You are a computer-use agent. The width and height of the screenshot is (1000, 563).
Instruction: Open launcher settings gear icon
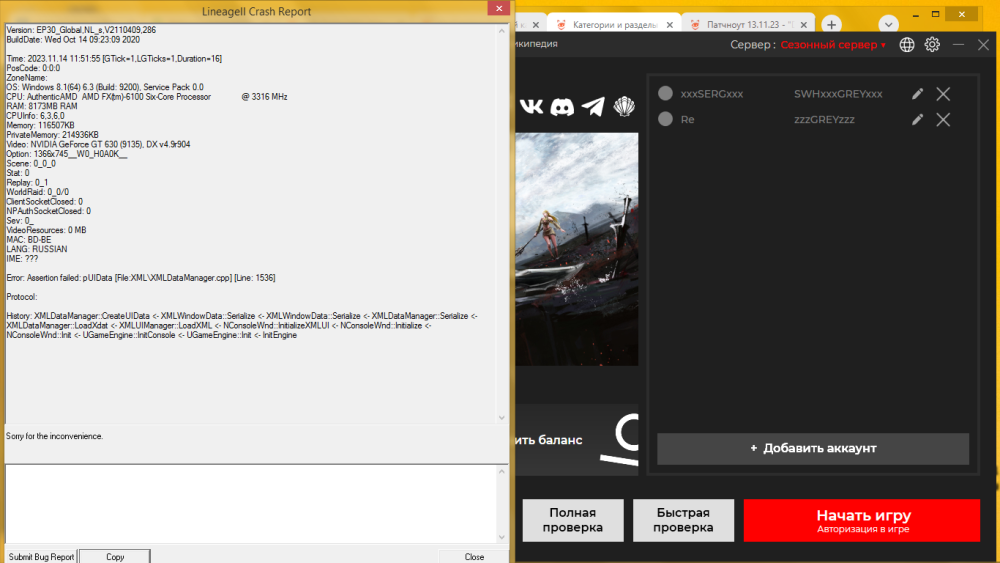tap(932, 45)
